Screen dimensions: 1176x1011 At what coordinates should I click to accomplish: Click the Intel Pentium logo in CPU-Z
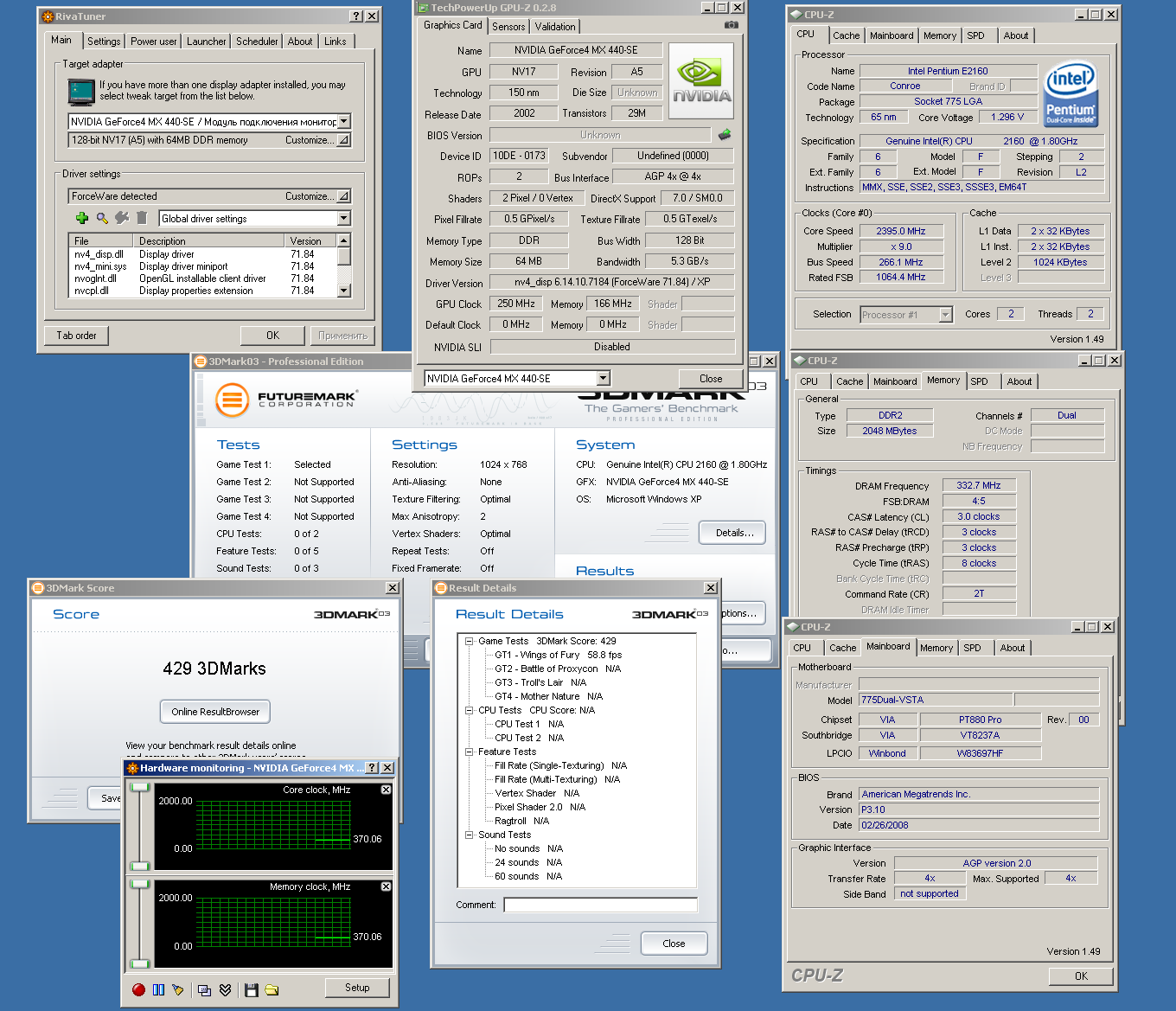[1071, 93]
